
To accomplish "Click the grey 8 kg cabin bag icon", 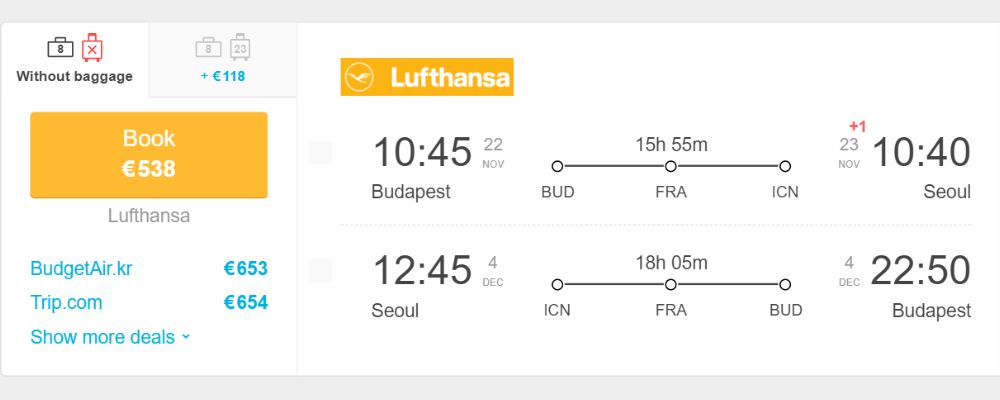I will click(209, 48).
